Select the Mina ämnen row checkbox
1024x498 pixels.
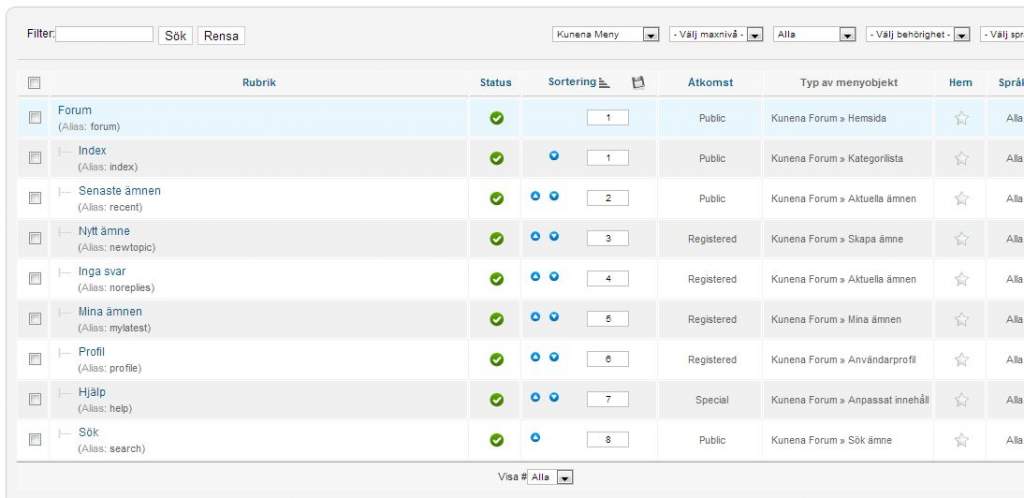click(35, 318)
